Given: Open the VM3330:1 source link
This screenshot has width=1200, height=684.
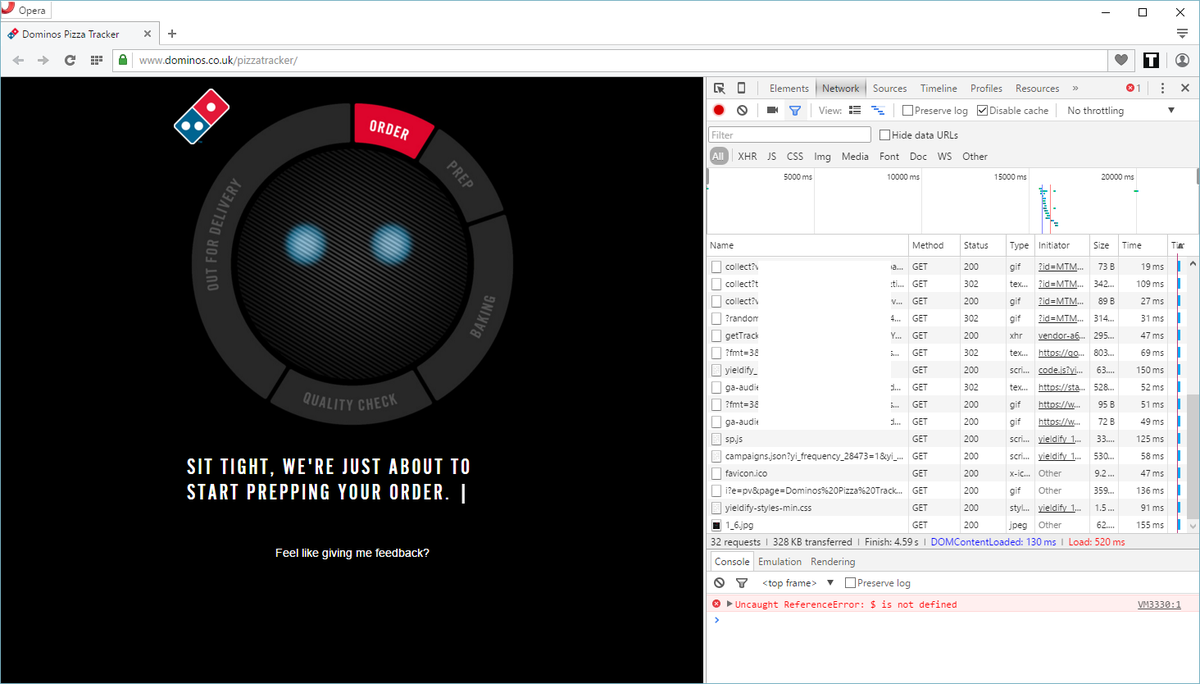Looking at the screenshot, I should click(x=1159, y=604).
